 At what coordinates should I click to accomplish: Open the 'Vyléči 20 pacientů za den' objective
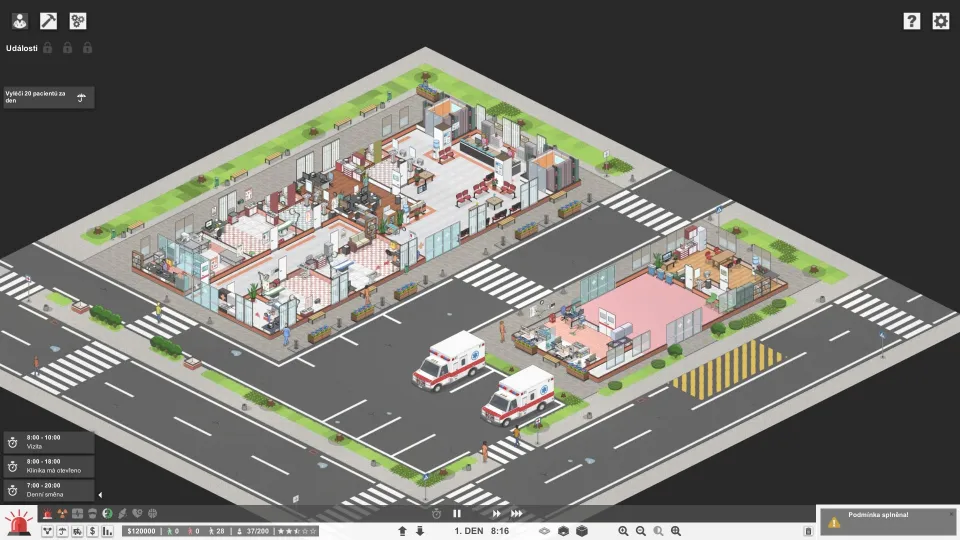pyautogui.click(x=48, y=97)
